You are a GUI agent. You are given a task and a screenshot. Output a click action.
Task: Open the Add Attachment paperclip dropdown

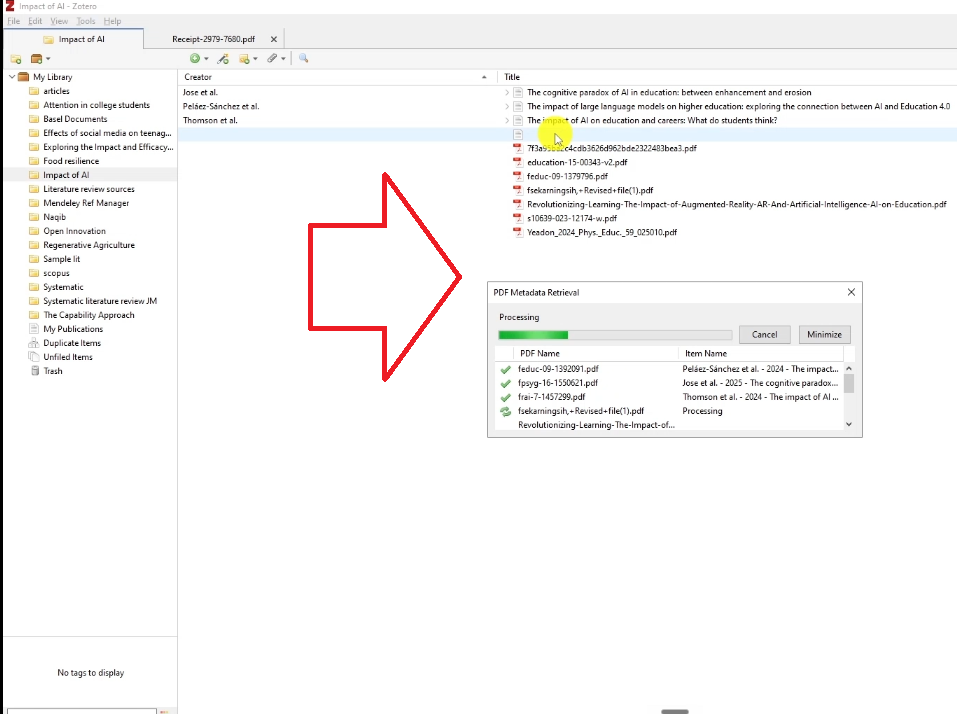pos(276,59)
